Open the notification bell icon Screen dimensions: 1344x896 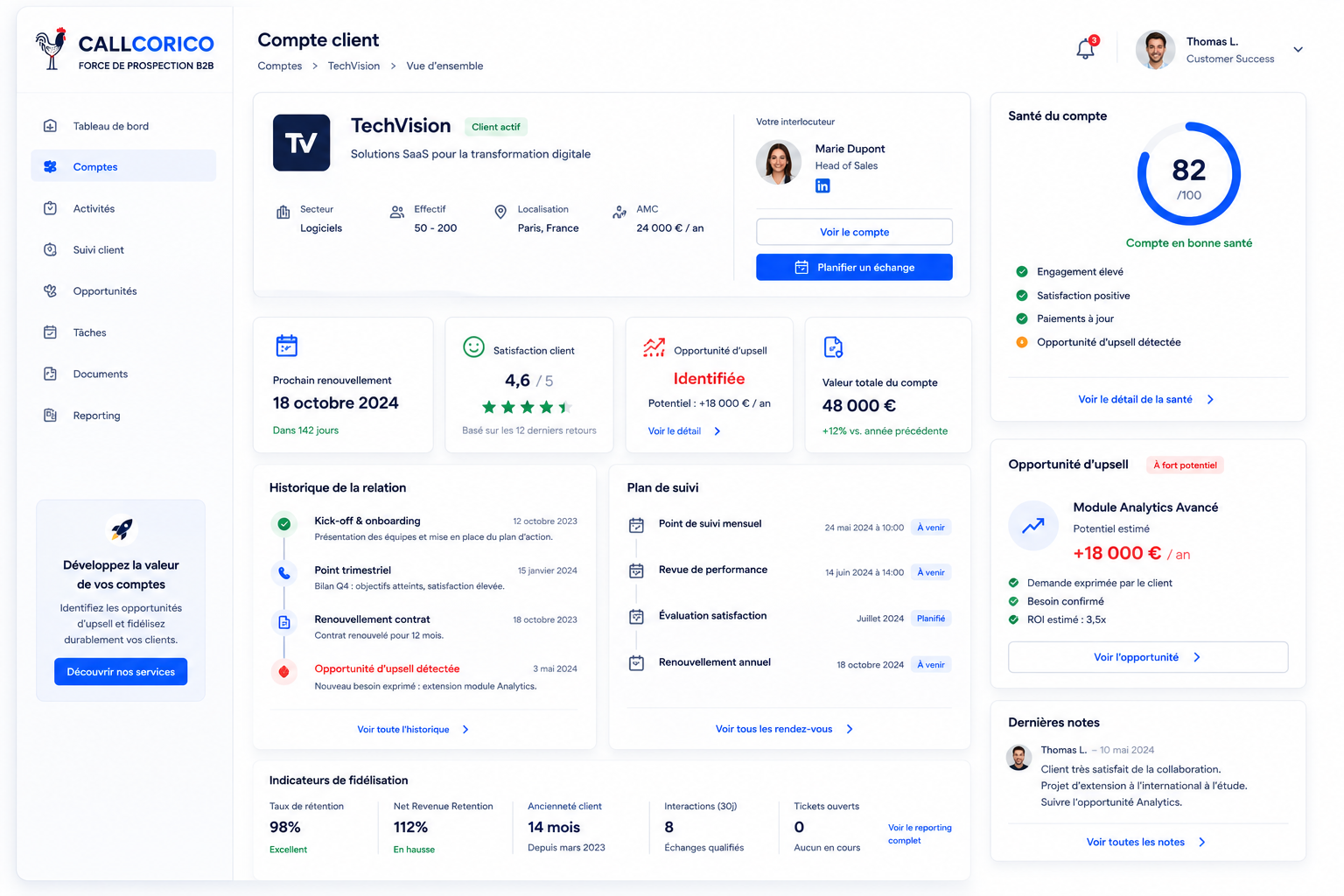1085,49
